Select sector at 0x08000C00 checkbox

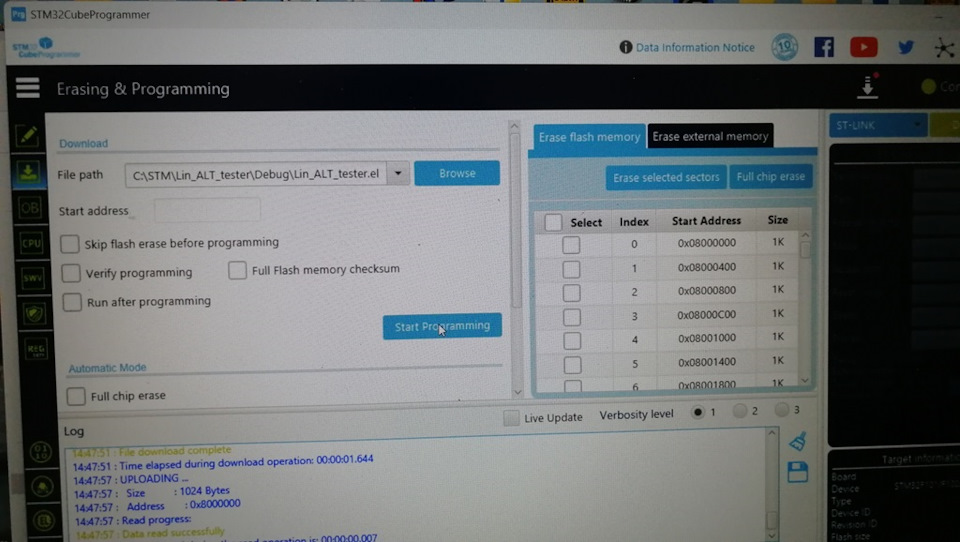tap(572, 317)
